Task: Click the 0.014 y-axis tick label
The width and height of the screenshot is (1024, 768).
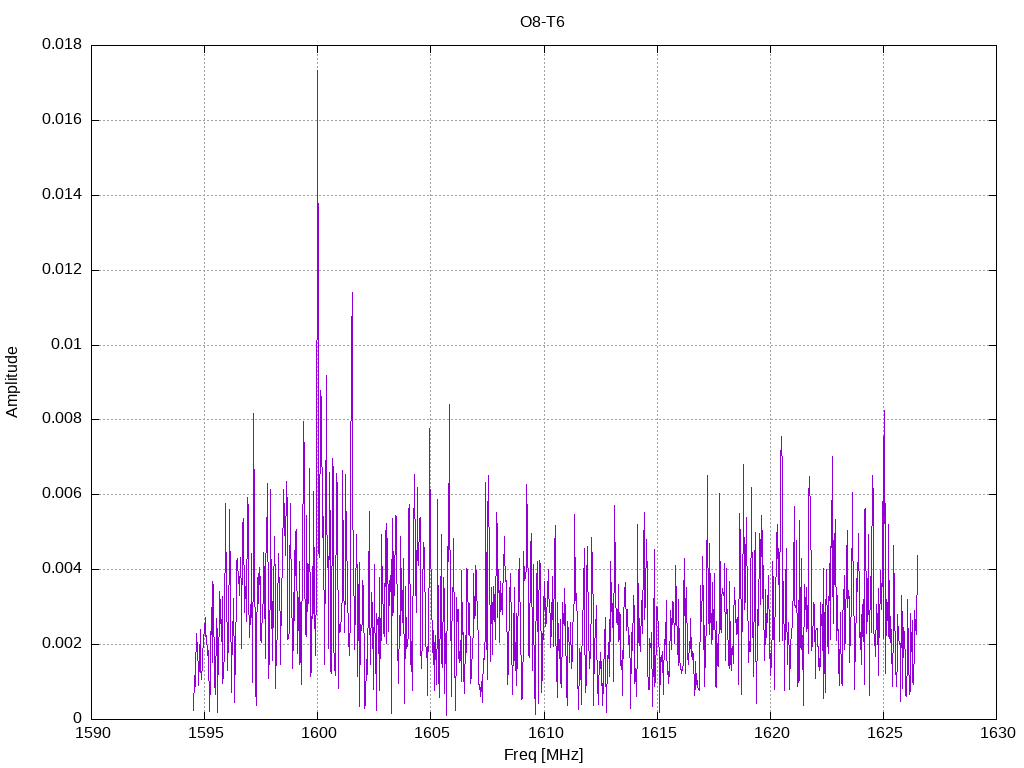Action: [62, 195]
